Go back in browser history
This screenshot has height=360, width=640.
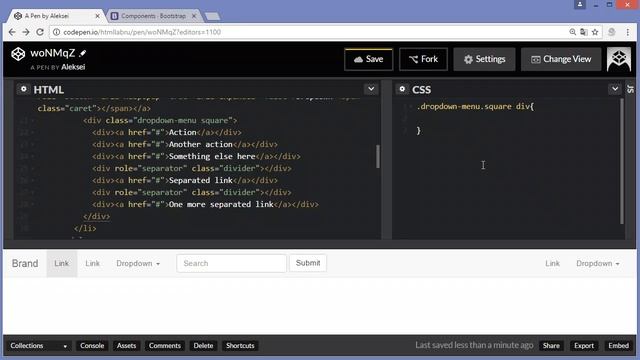coord(12,32)
